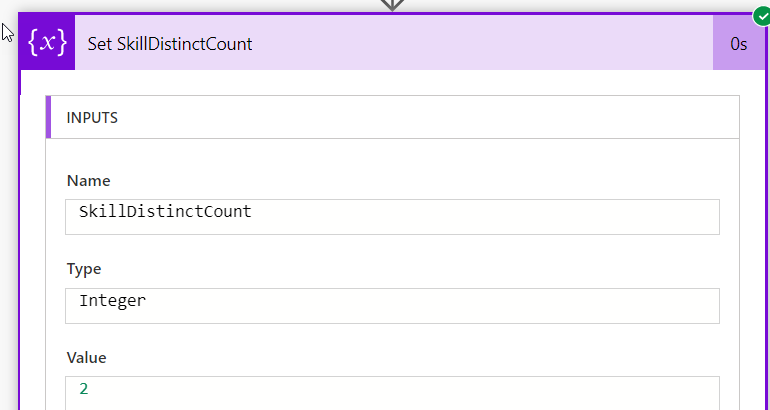Select the Set SkillDistinctCount action title
This screenshot has width=770, height=410.
pos(170,44)
